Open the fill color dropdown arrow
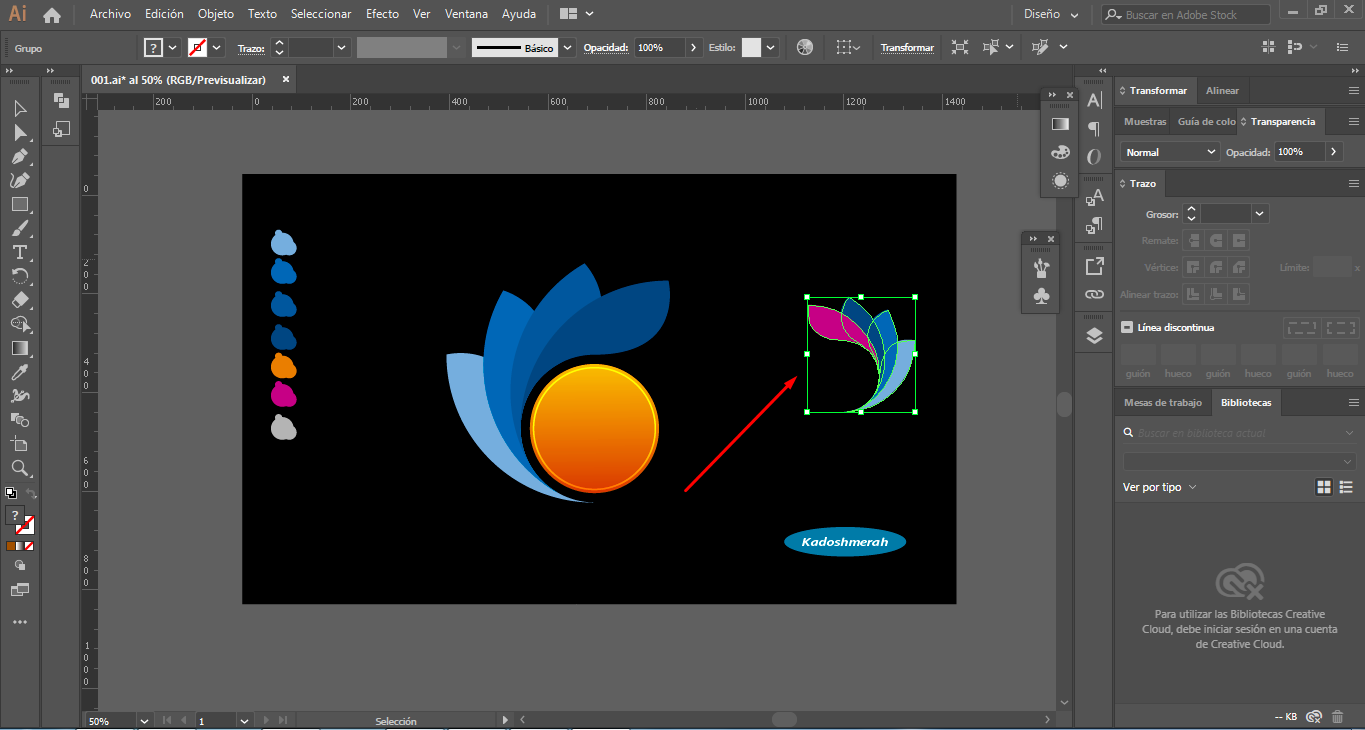 [173, 47]
